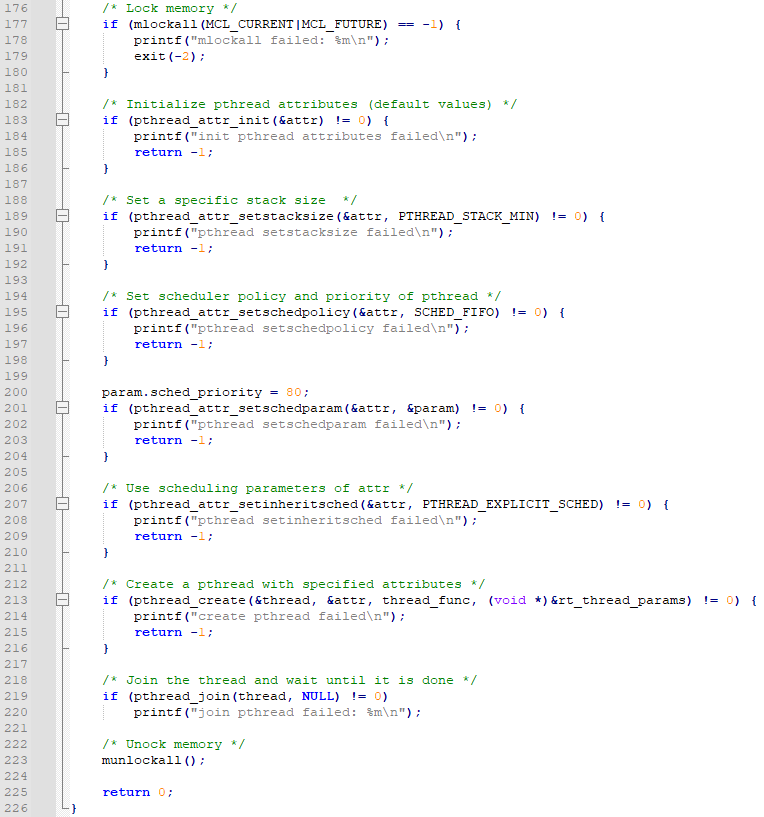764x817 pixels.
Task: Collapse the pthread_attr_init if block fold
Action: pos(62,120)
